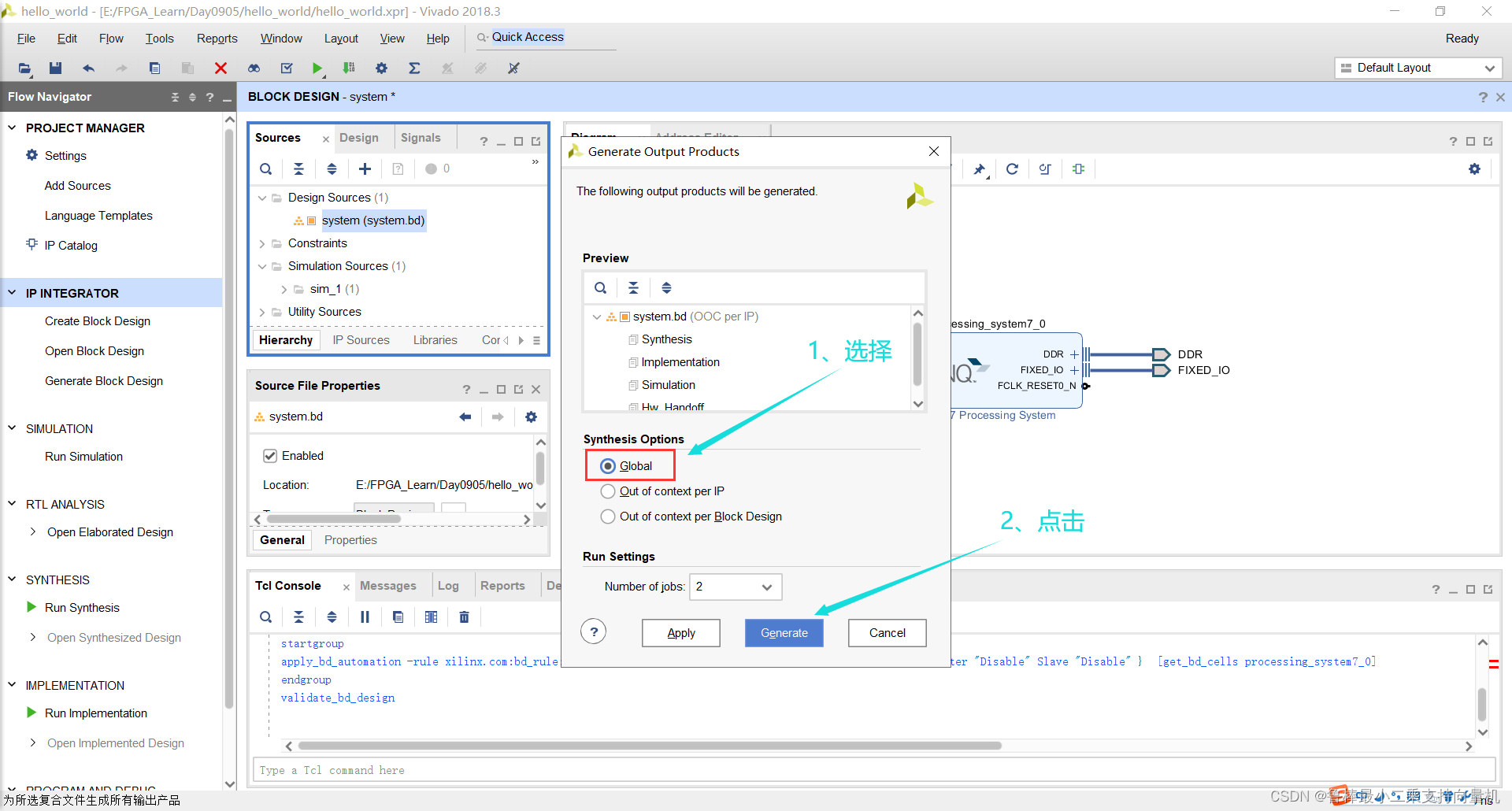Click expand all icon in Preview pane

click(666, 287)
